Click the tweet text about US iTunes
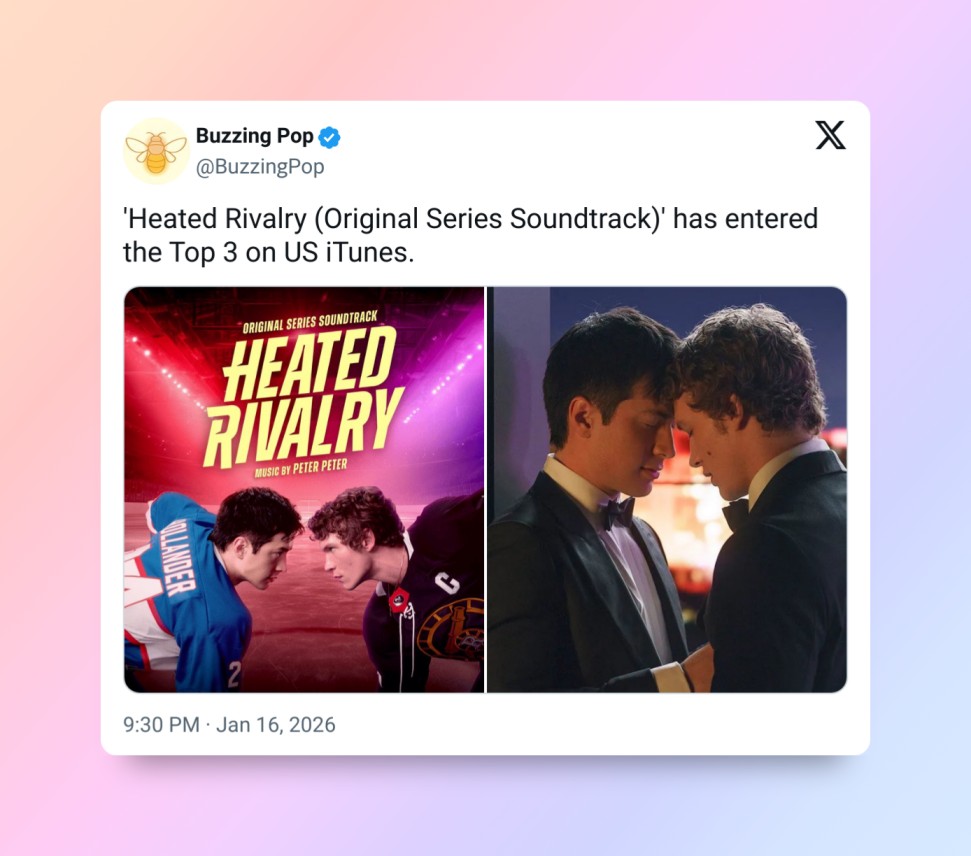The height and width of the screenshot is (856, 971). tap(471, 235)
